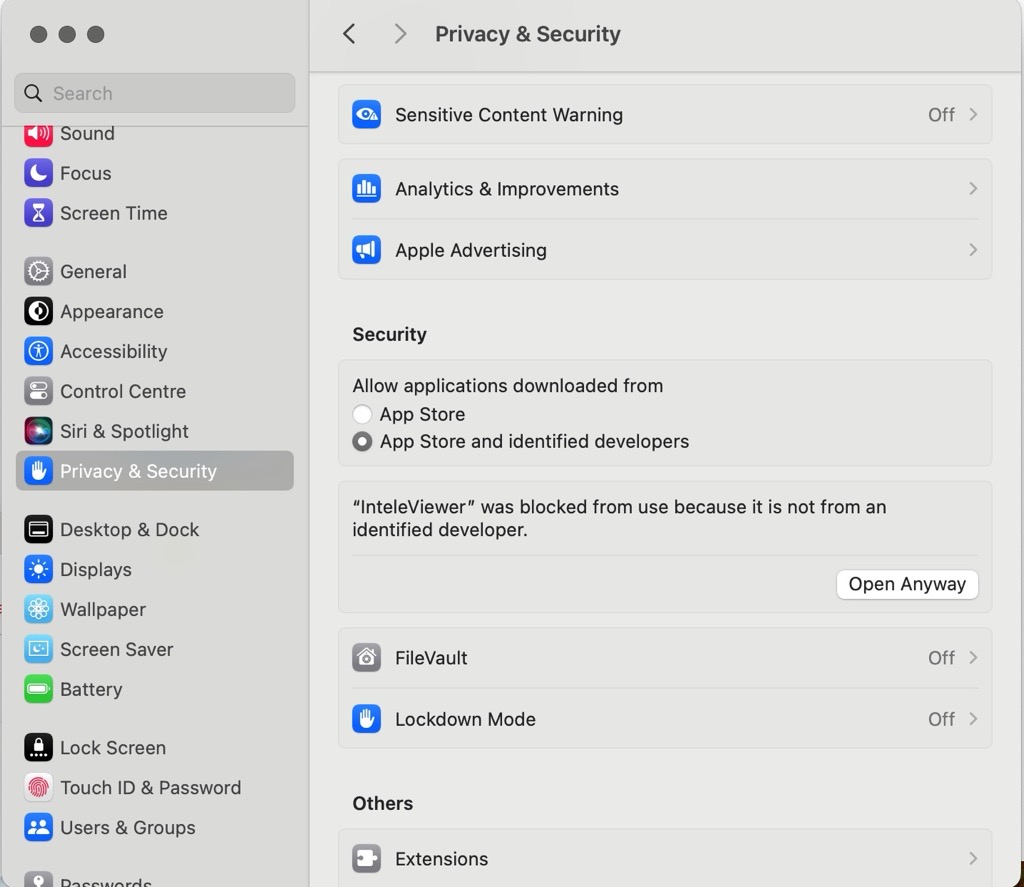Expand Apple Advertising options
Image resolution: width=1024 pixels, height=887 pixels.
click(x=665, y=250)
